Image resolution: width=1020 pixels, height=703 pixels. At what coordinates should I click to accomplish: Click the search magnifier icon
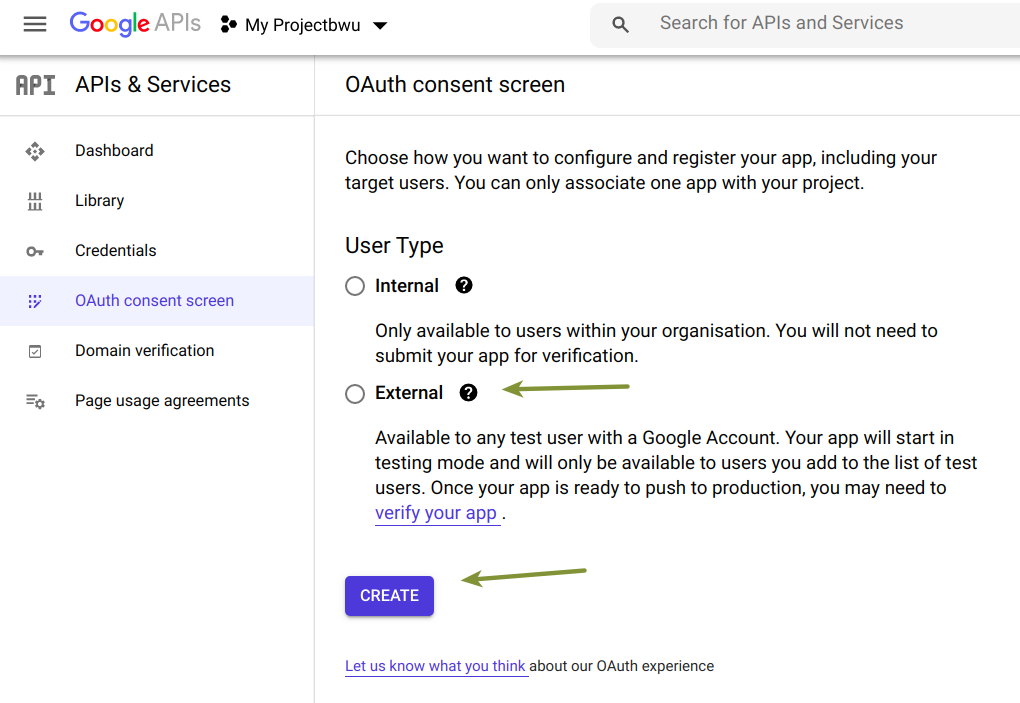[x=620, y=25]
